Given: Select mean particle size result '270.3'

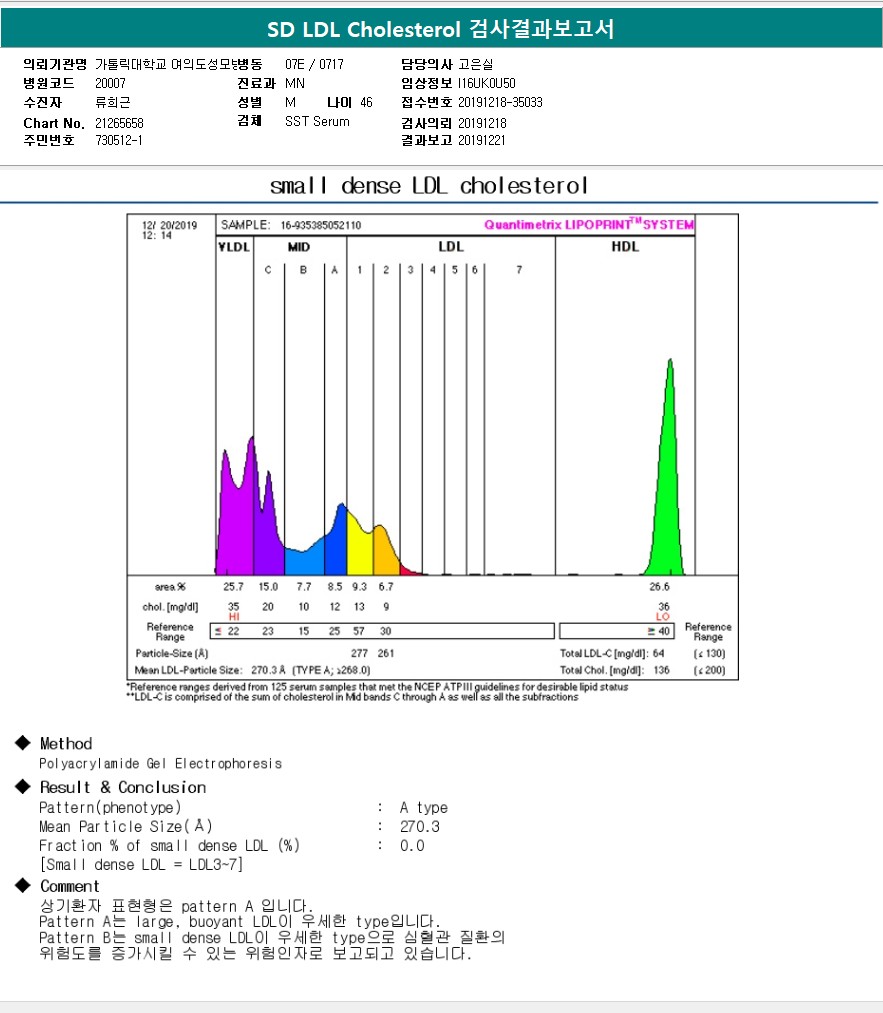Looking at the screenshot, I should pos(420,826).
